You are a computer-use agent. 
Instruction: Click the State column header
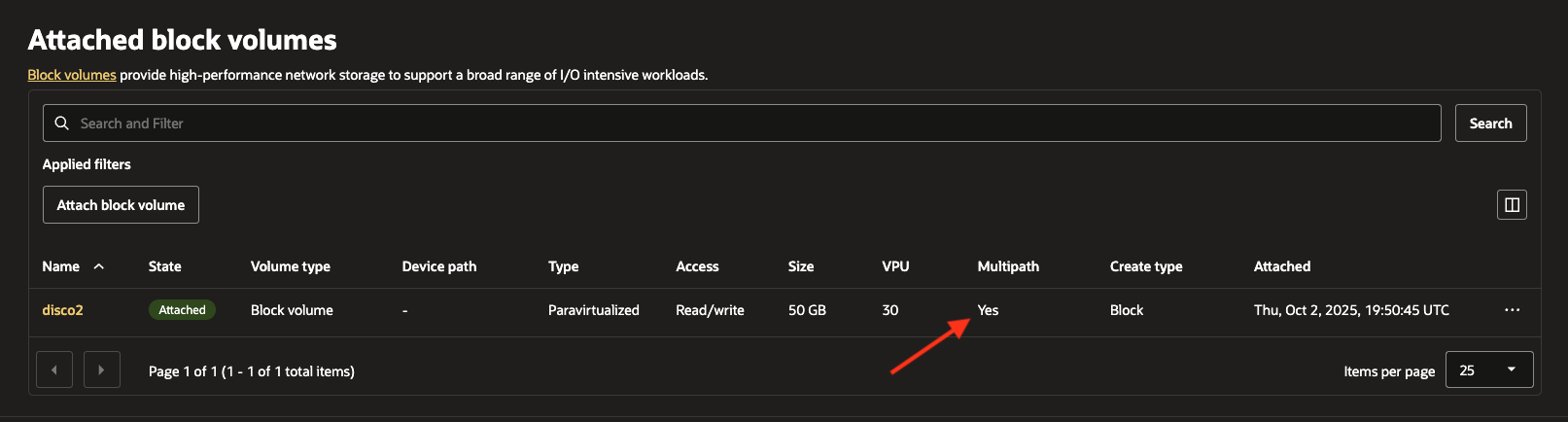(x=165, y=266)
